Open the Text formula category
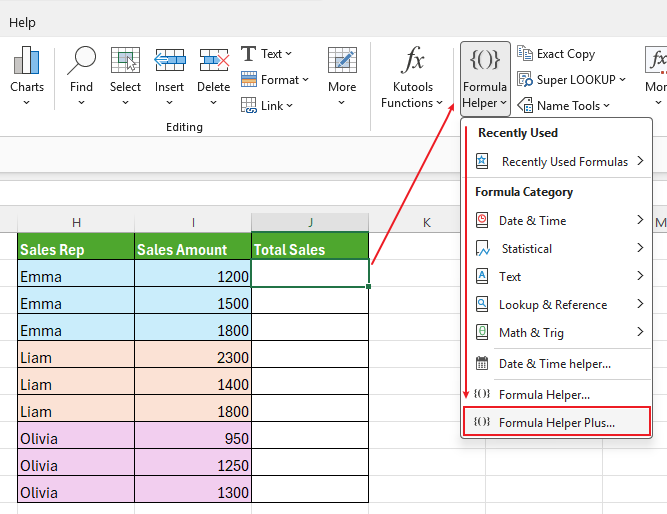 [557, 277]
